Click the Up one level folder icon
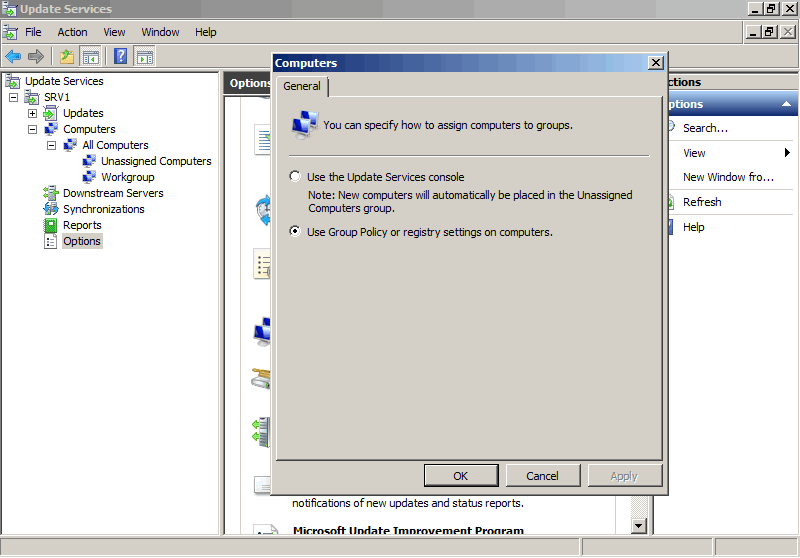The height and width of the screenshot is (558, 800). [67, 56]
